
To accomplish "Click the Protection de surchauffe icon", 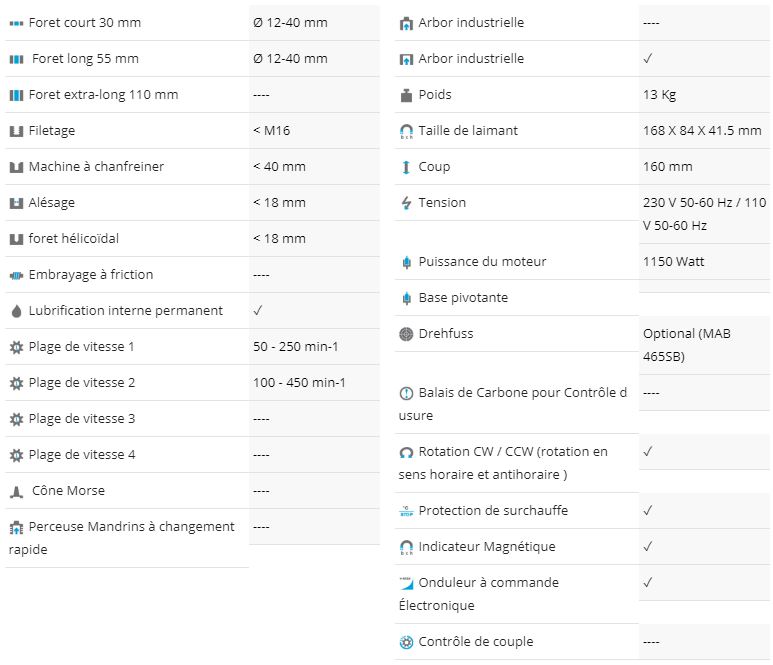I will coord(406,511).
